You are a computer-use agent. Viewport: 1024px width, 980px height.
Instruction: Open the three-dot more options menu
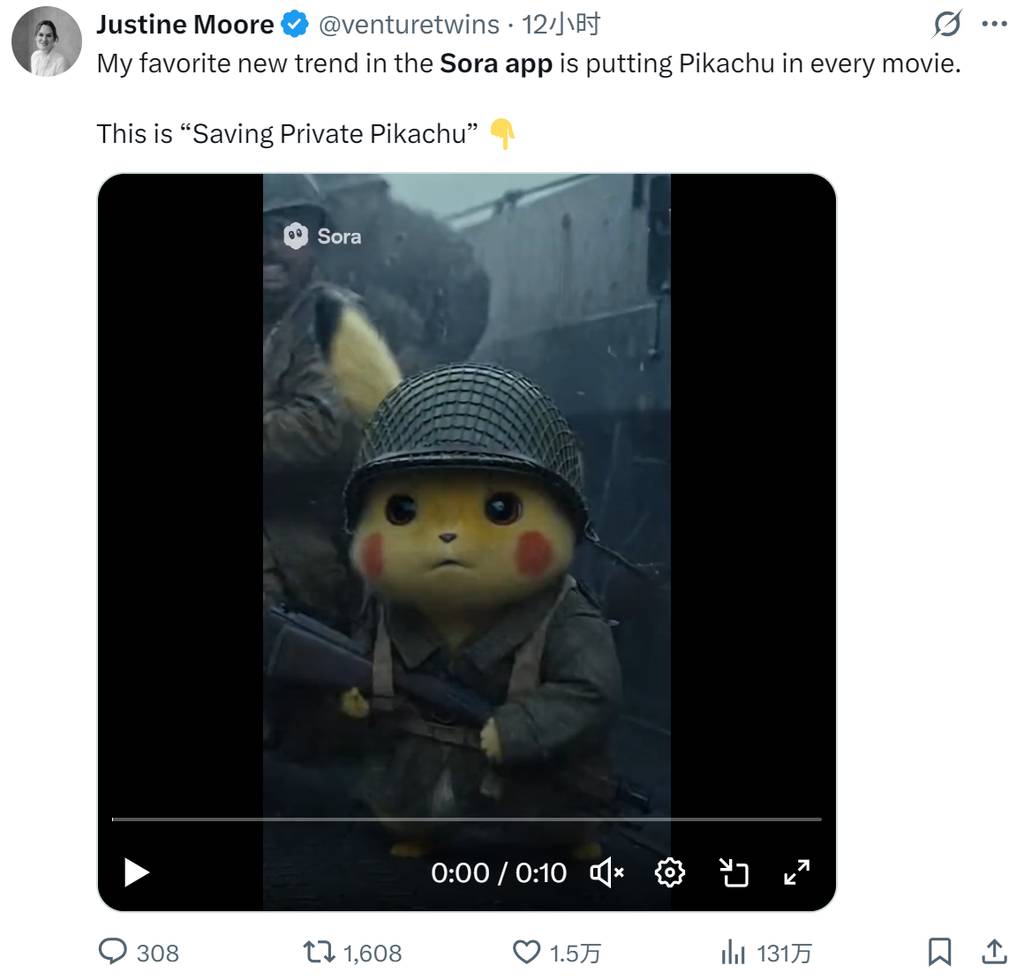point(995,25)
